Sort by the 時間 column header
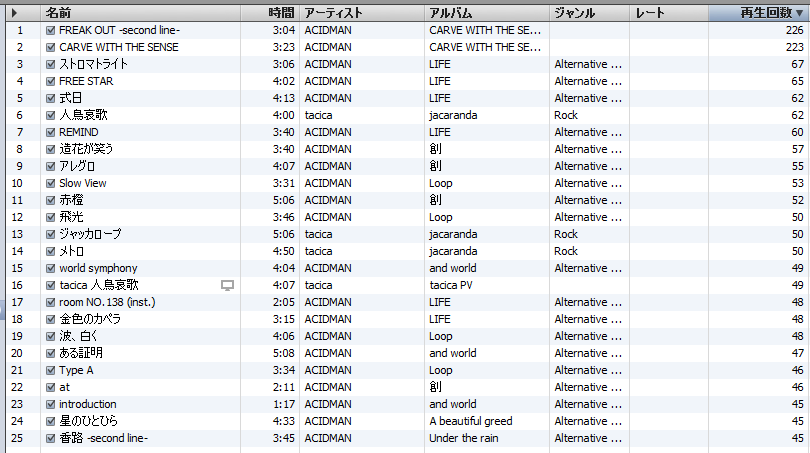This screenshot has width=810, height=453. pyautogui.click(x=270, y=13)
